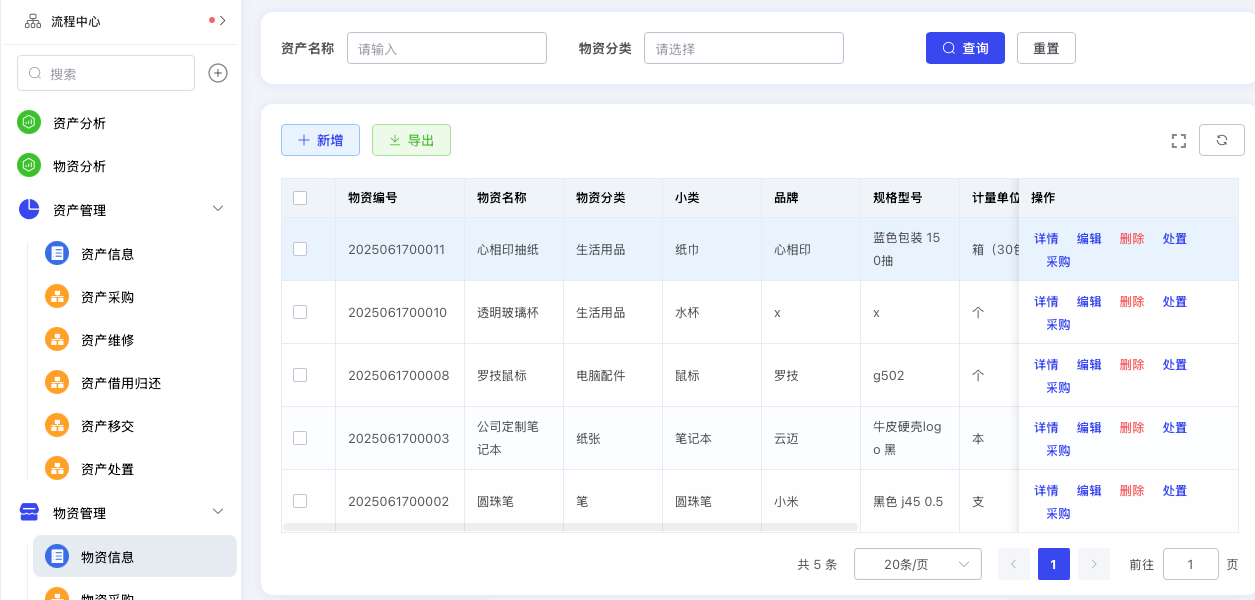Collapse the 资产管理 menu group chevron
Image resolution: width=1255 pixels, height=600 pixels.
[218, 209]
